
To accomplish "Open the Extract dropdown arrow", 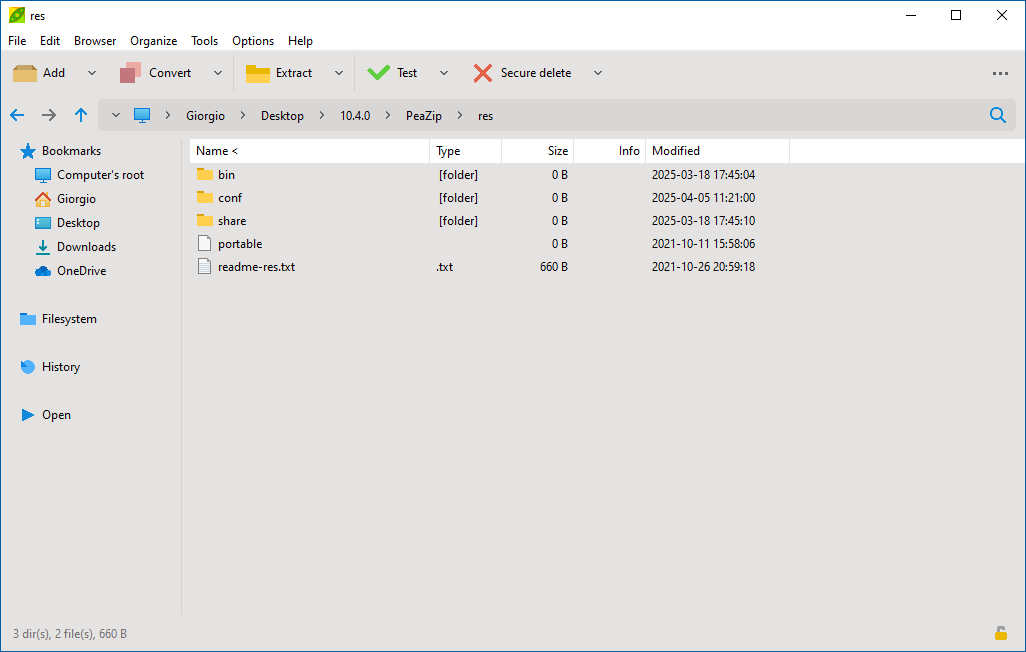I will click(338, 72).
